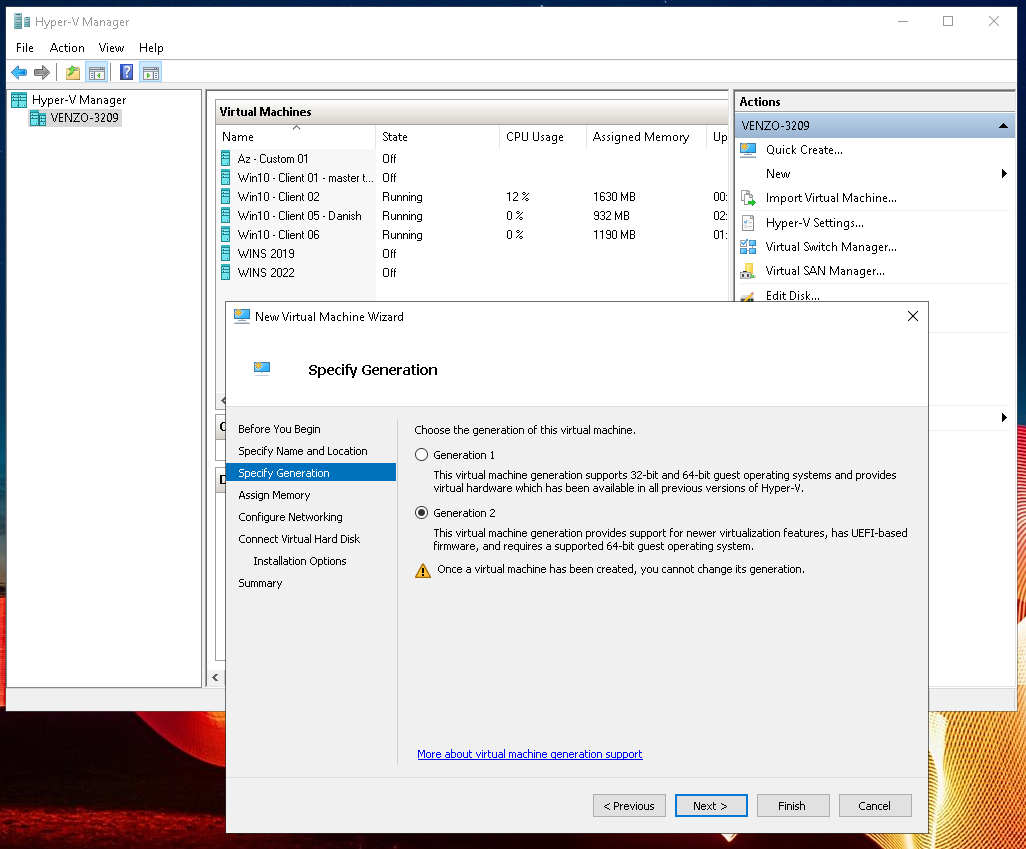The width and height of the screenshot is (1026, 849).
Task: Open Hyper-V Settings action
Action: [815, 223]
